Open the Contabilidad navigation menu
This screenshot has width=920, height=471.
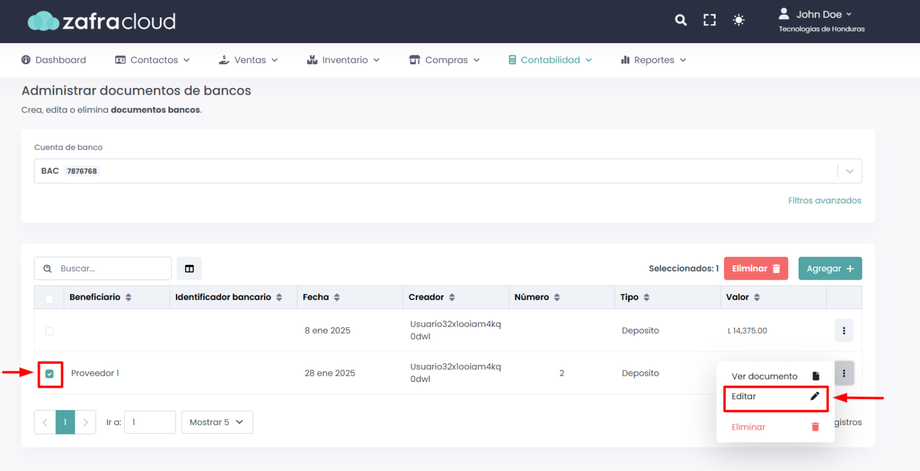pos(550,60)
